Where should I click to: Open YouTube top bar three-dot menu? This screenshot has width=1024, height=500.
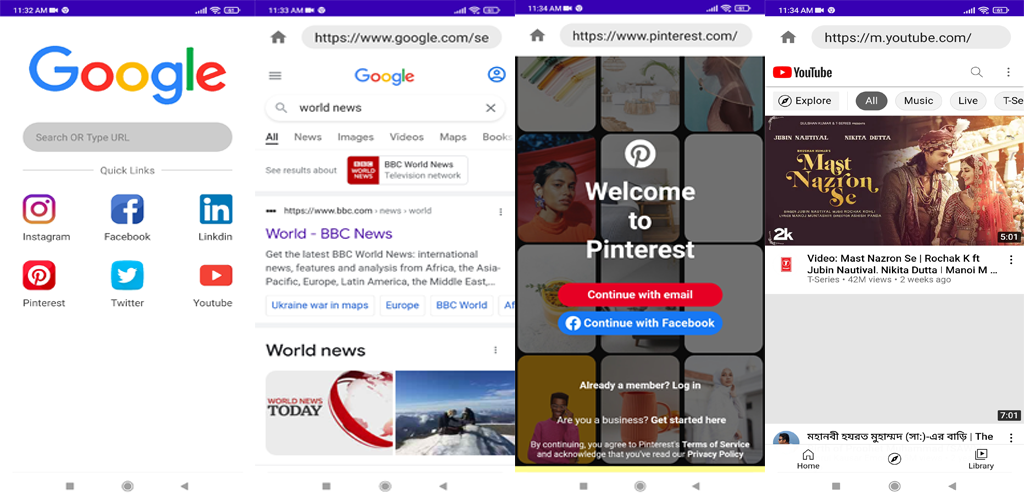click(1008, 72)
